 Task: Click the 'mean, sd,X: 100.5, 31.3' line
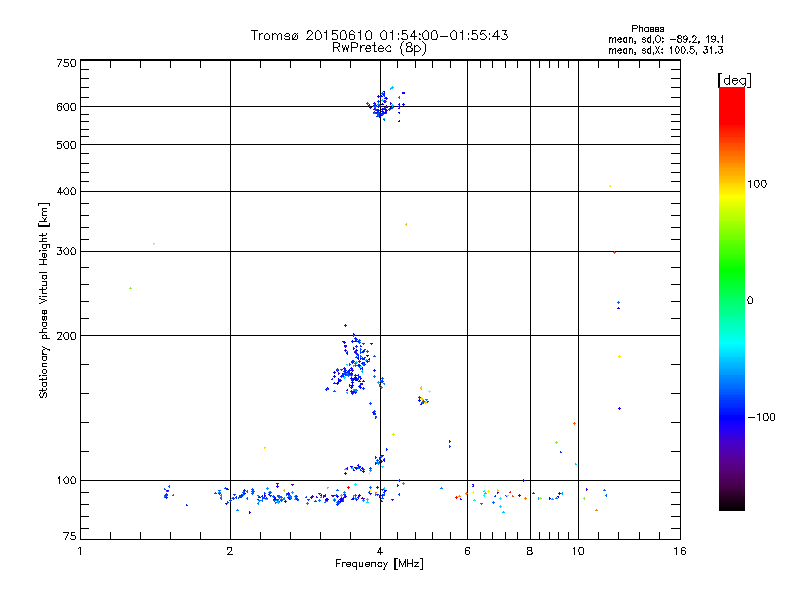666,51
